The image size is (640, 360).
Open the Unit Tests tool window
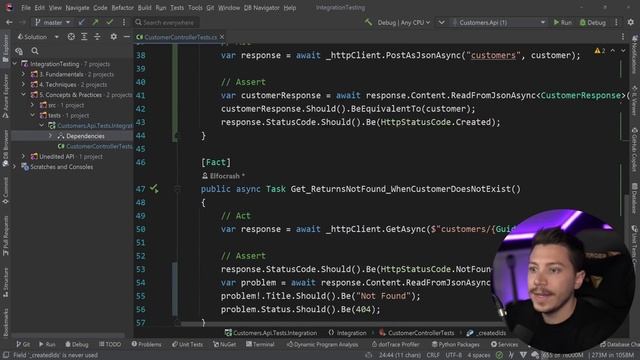tap(187, 344)
